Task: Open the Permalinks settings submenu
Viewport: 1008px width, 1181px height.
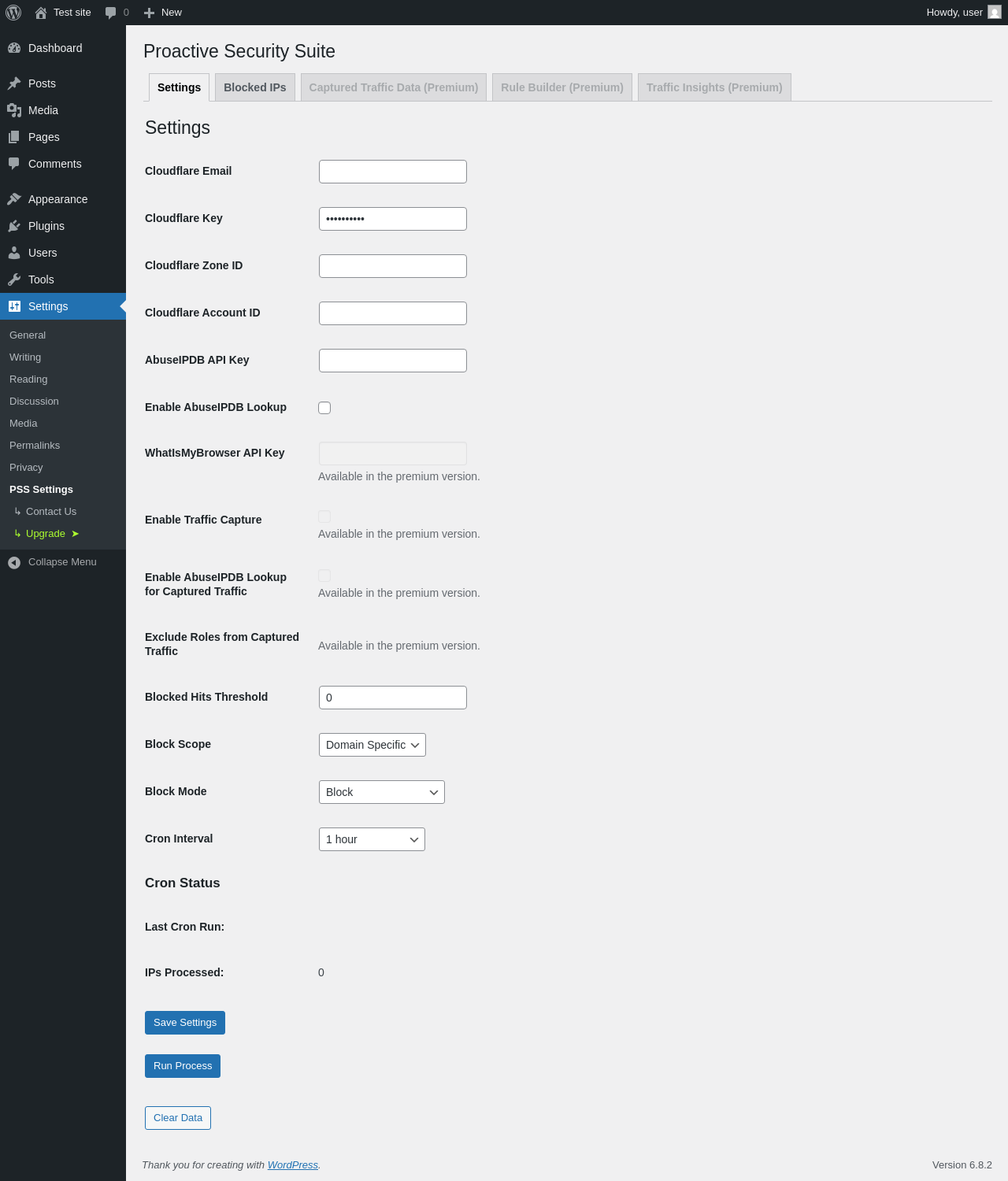Action: [63, 446]
